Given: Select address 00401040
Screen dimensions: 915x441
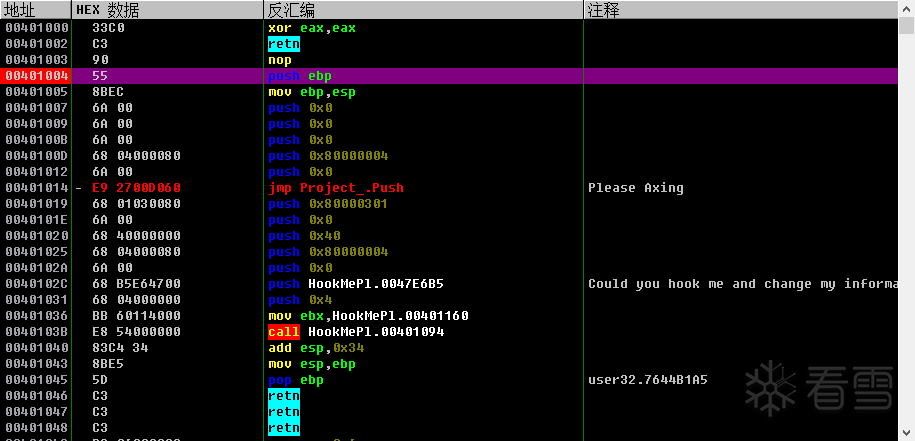Looking at the screenshot, I should click(x=37, y=348).
